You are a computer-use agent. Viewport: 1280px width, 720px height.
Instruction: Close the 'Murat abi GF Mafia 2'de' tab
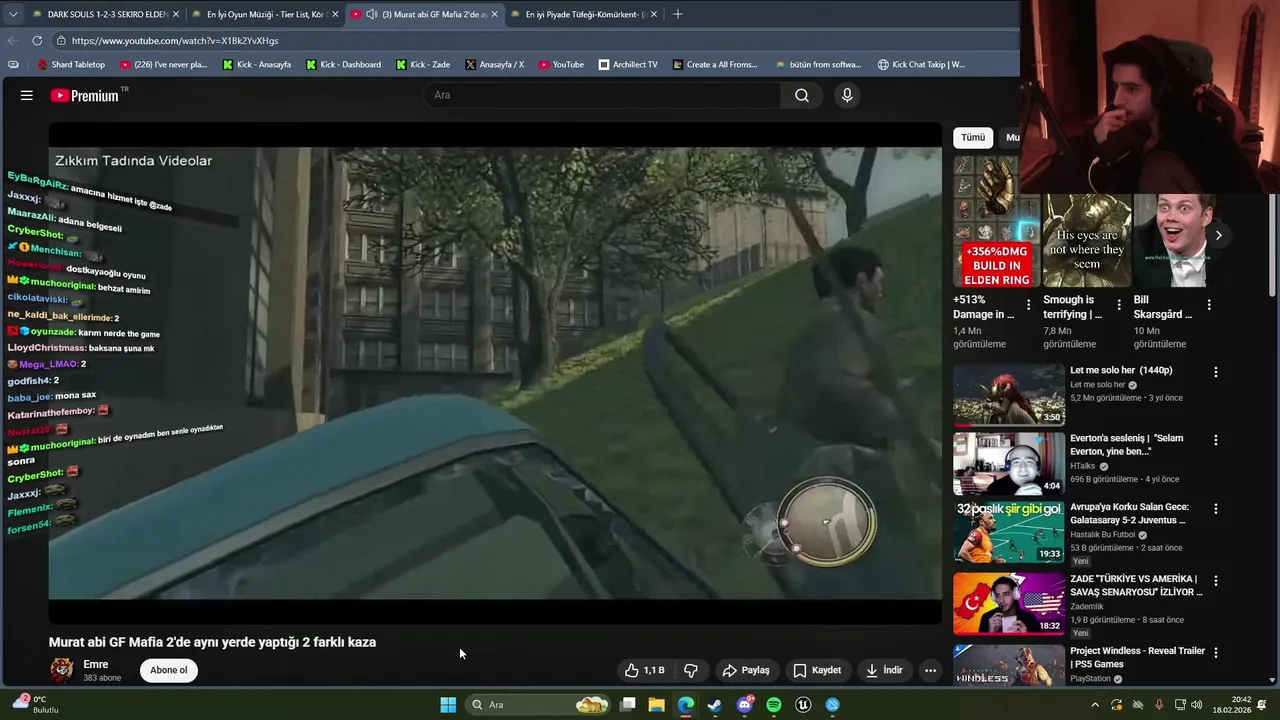(x=494, y=14)
